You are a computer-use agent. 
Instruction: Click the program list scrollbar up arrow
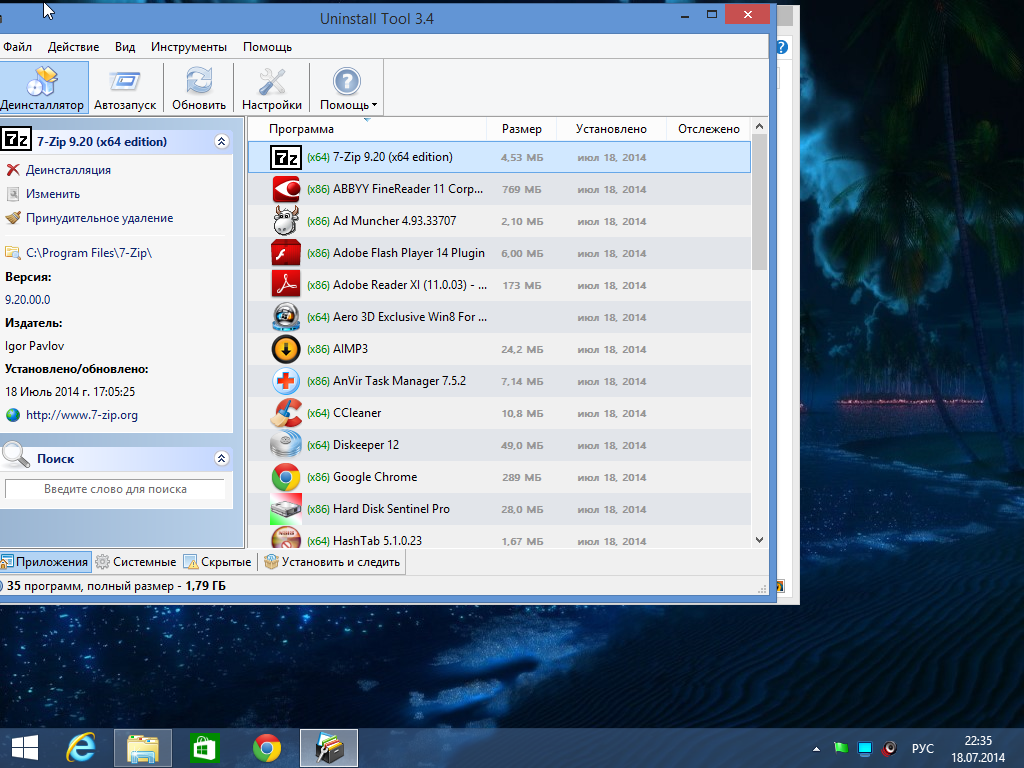760,127
